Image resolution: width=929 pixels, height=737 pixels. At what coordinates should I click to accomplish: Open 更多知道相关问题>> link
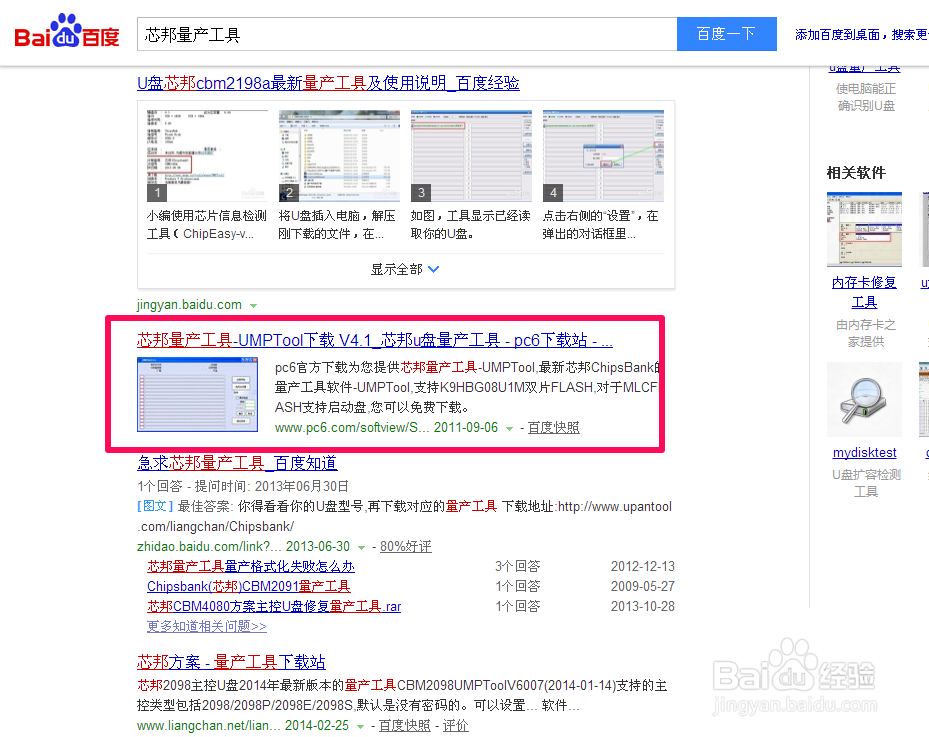point(207,626)
